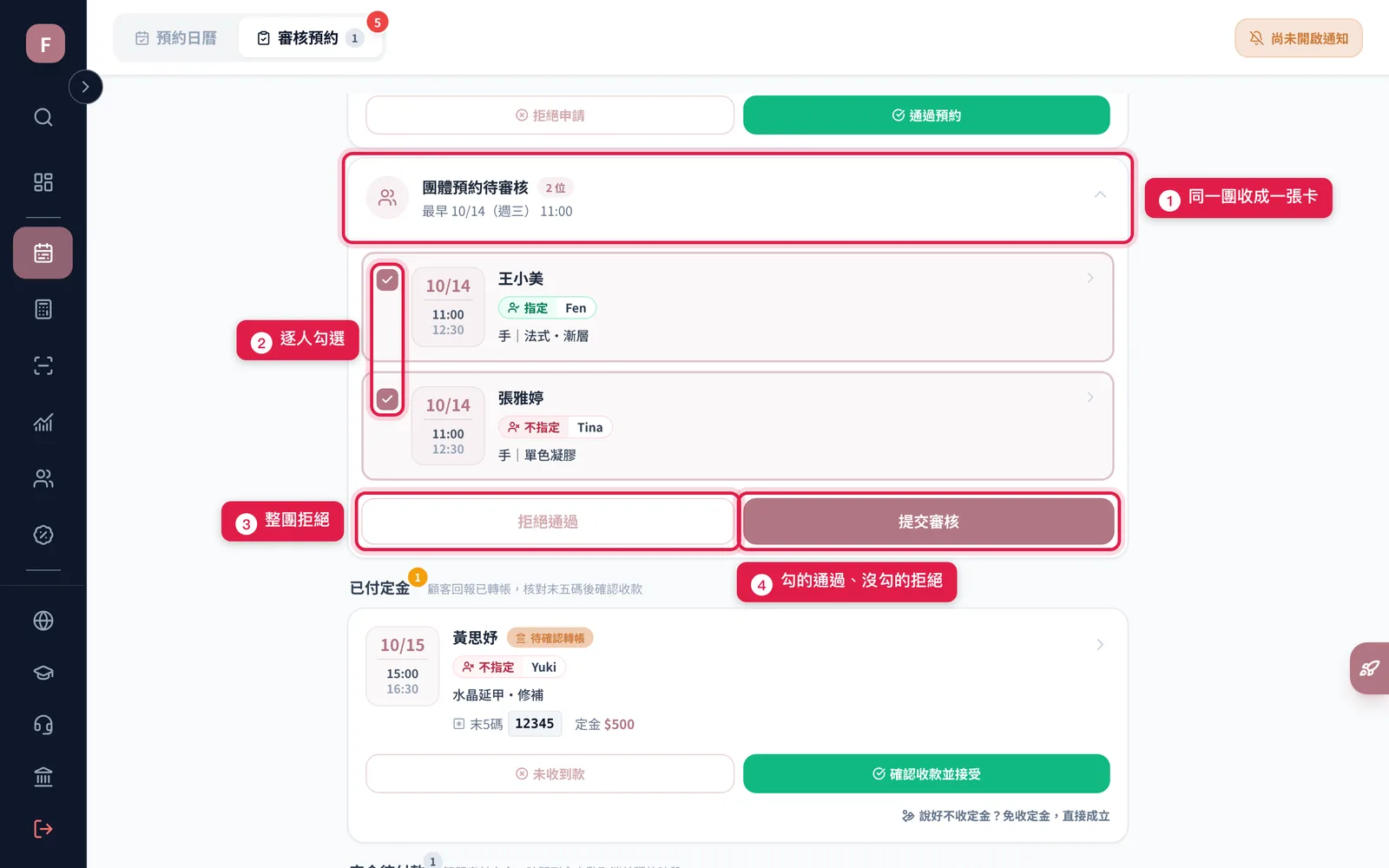This screenshot has width=1389, height=868.
Task: Click the 指定 Fen stylist tag
Action: [547, 308]
